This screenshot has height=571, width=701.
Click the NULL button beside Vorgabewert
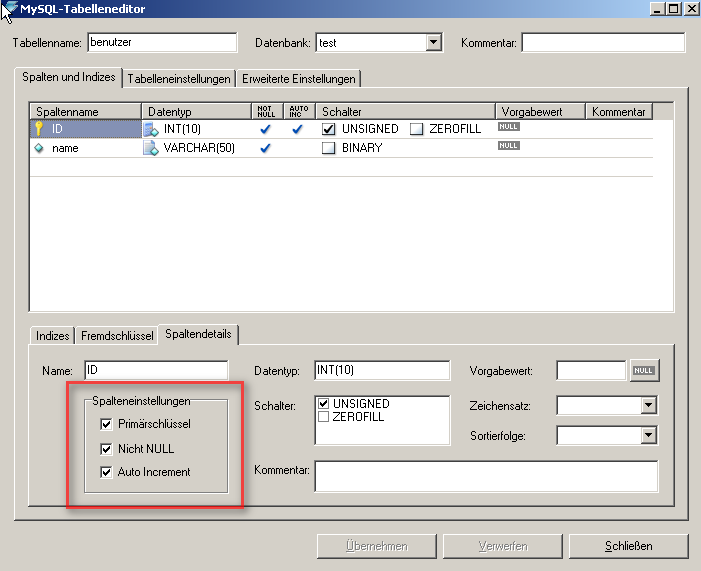click(x=644, y=370)
